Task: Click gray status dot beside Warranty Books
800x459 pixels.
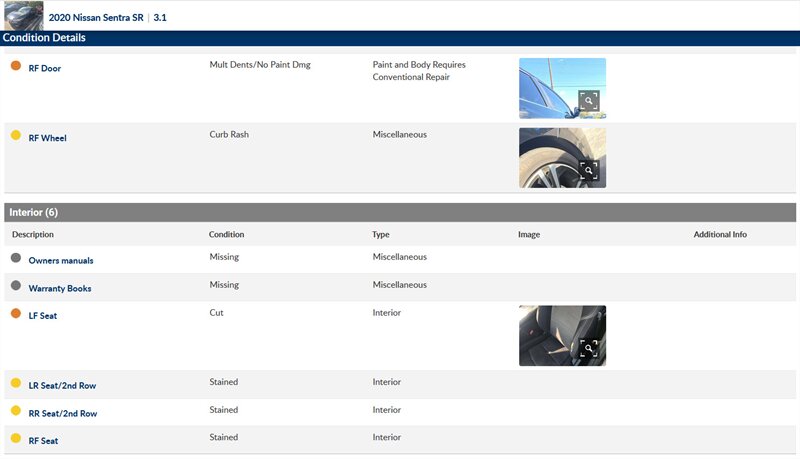Action: coord(16,286)
